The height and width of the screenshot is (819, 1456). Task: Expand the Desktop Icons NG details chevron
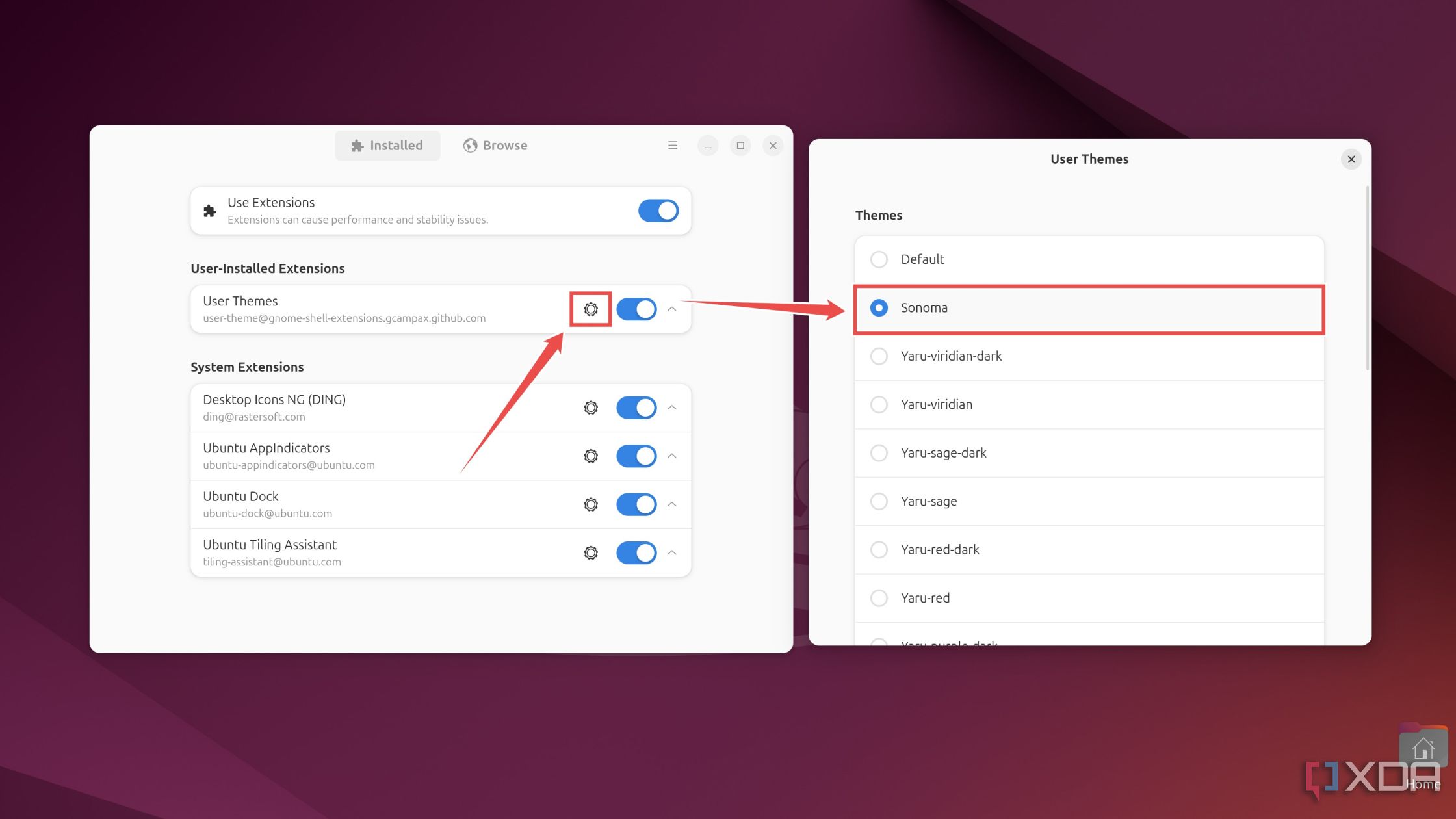(673, 407)
